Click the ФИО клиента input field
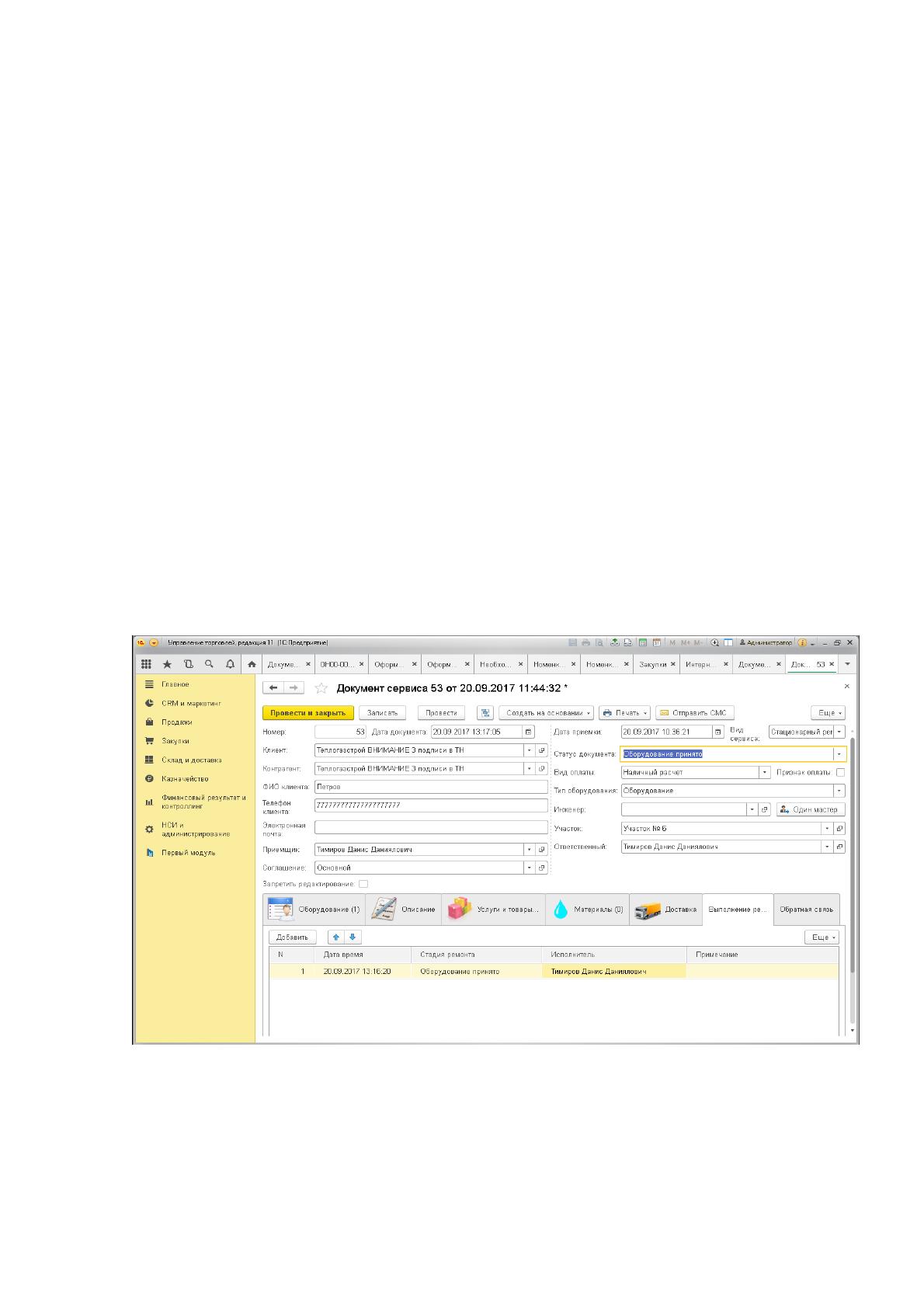Image resolution: width=924 pixels, height=1308 pixels. (x=431, y=787)
